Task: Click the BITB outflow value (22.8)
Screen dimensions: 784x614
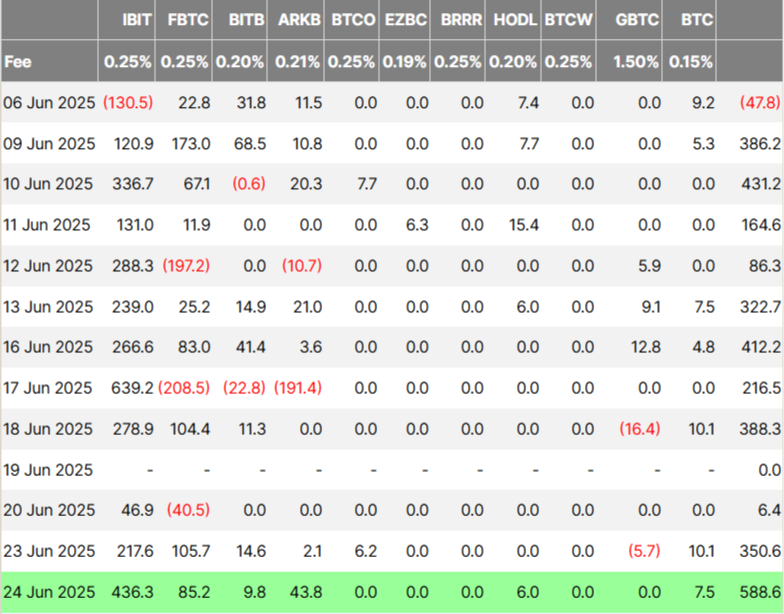Action: (244, 388)
